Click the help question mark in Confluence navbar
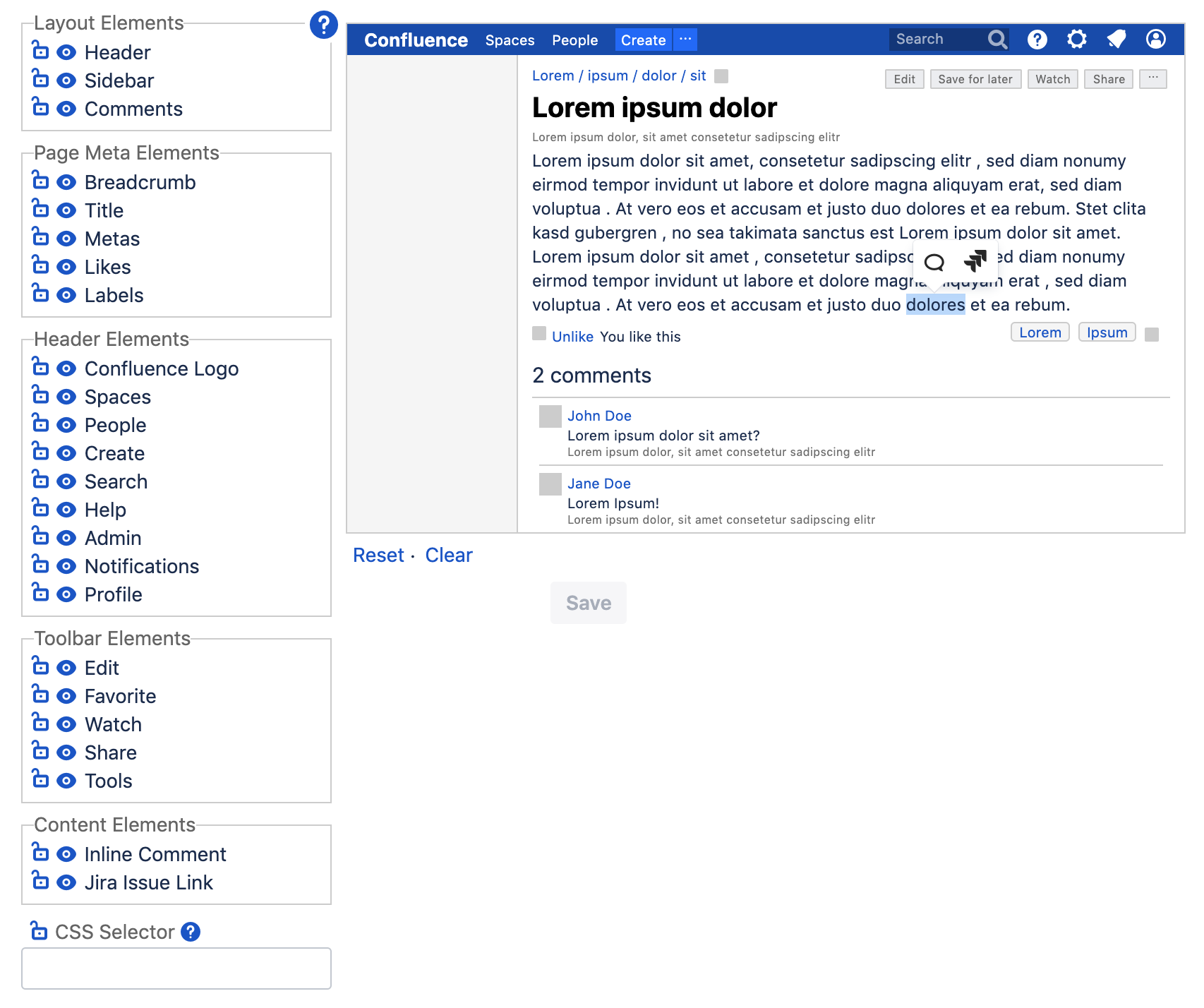This screenshot has width=1204, height=1008. pos(1037,40)
